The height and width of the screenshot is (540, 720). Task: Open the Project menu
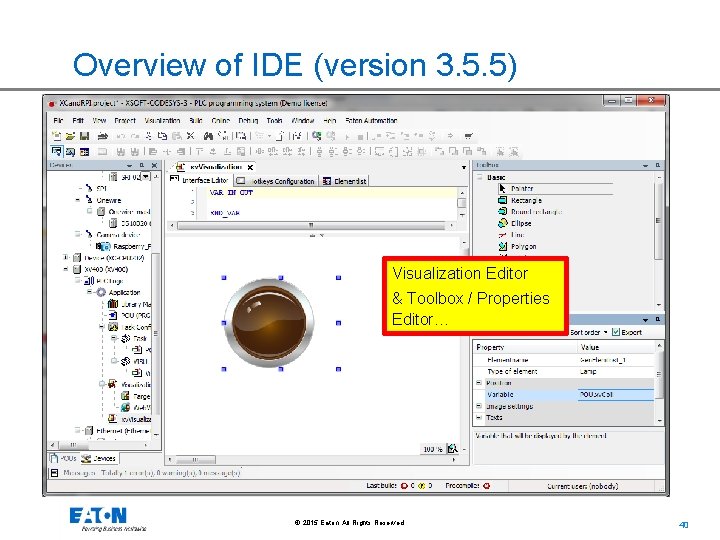tap(124, 121)
